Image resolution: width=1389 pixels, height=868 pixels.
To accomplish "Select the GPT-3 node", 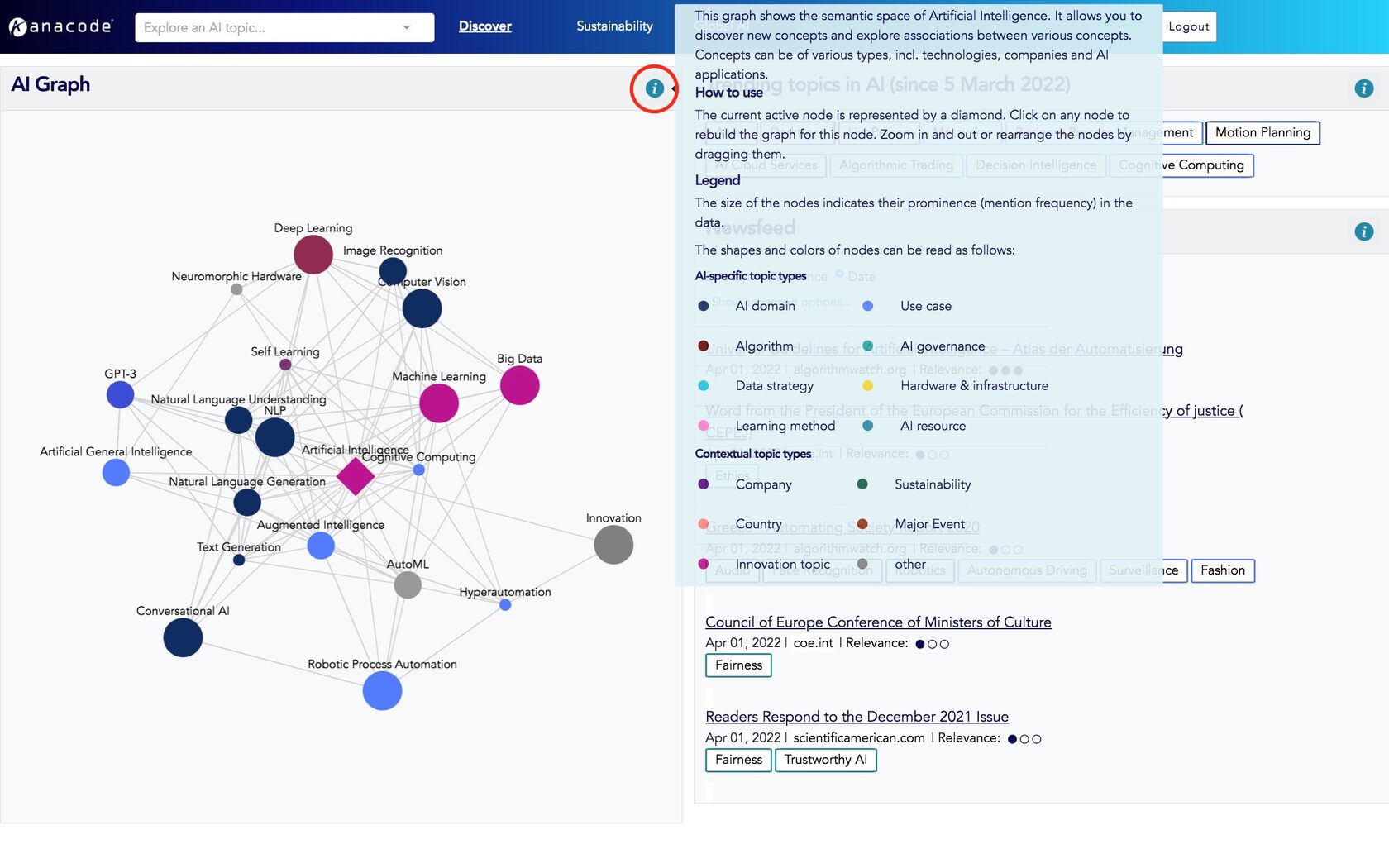I will pos(121,394).
